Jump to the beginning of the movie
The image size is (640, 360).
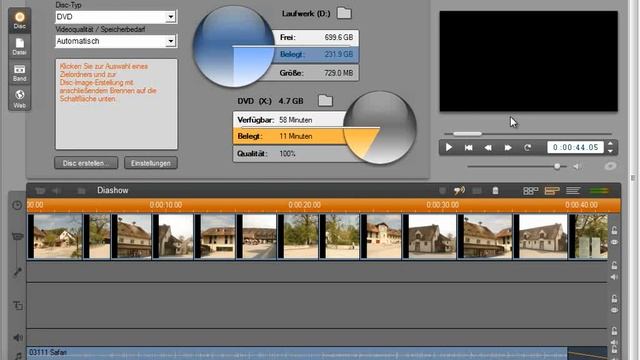point(469,147)
